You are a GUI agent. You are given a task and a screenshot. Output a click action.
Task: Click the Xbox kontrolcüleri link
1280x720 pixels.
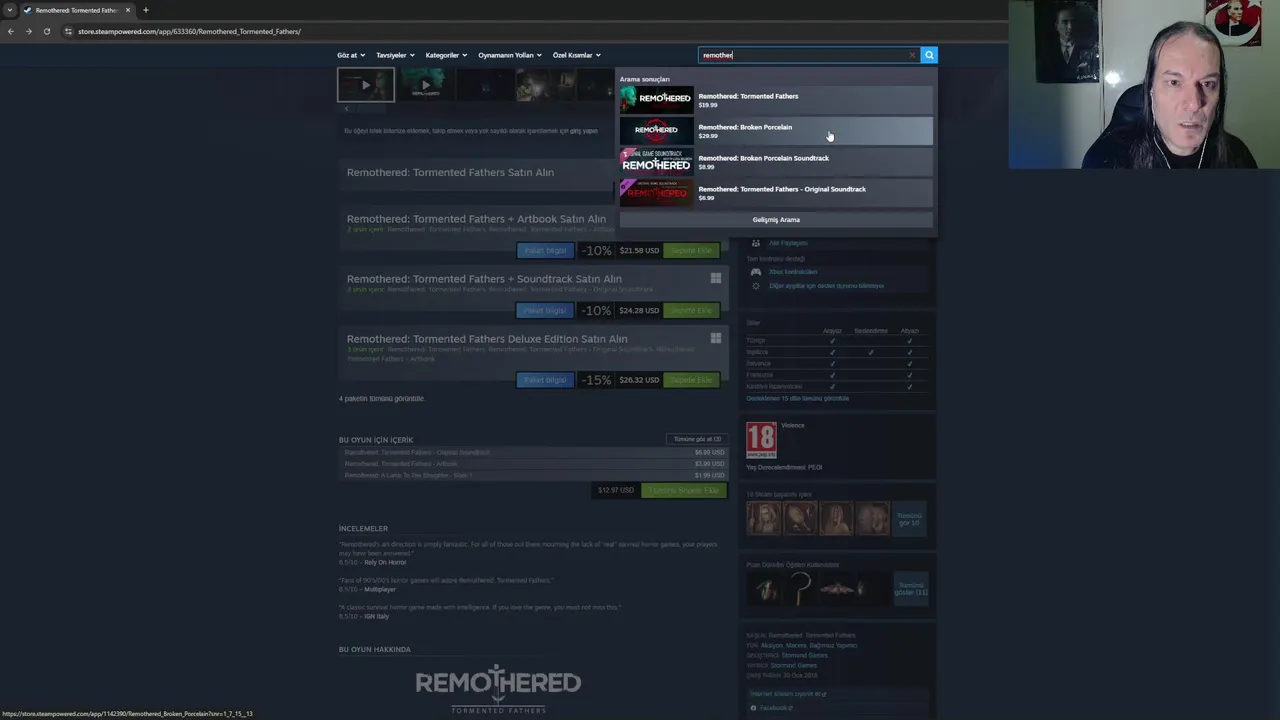(x=793, y=272)
